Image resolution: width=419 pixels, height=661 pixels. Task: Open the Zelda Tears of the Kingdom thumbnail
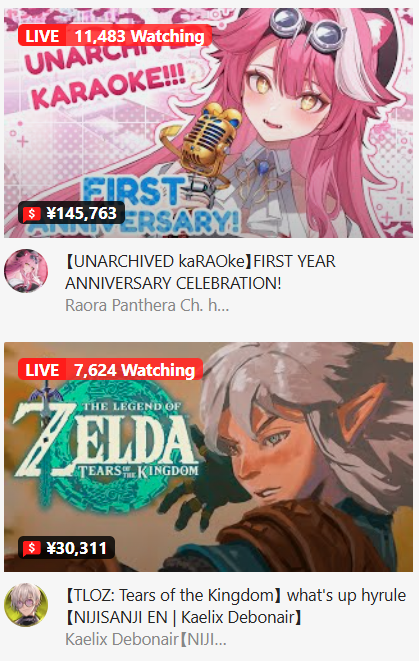pyautogui.click(x=208, y=457)
